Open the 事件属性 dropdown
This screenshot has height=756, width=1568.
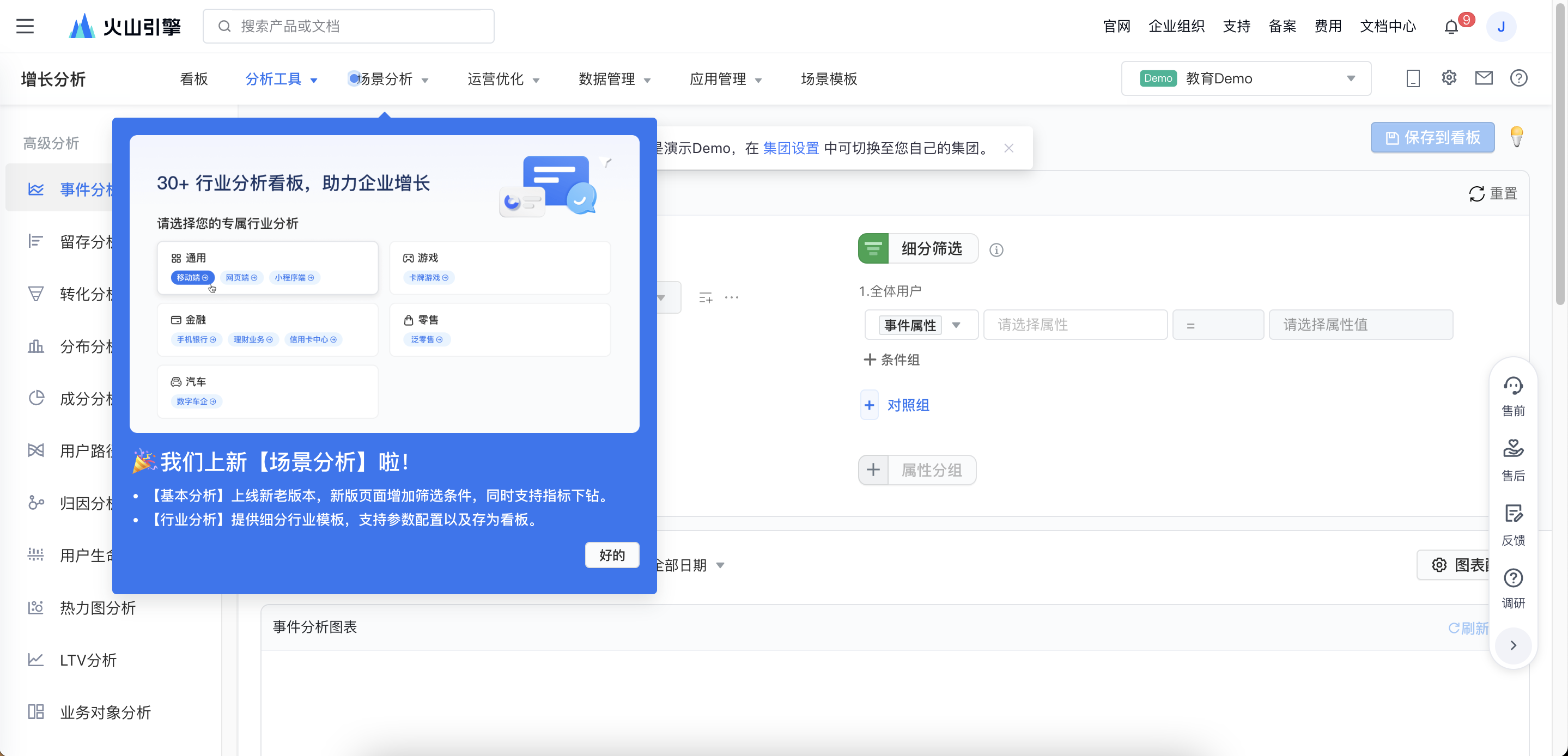[921, 325]
